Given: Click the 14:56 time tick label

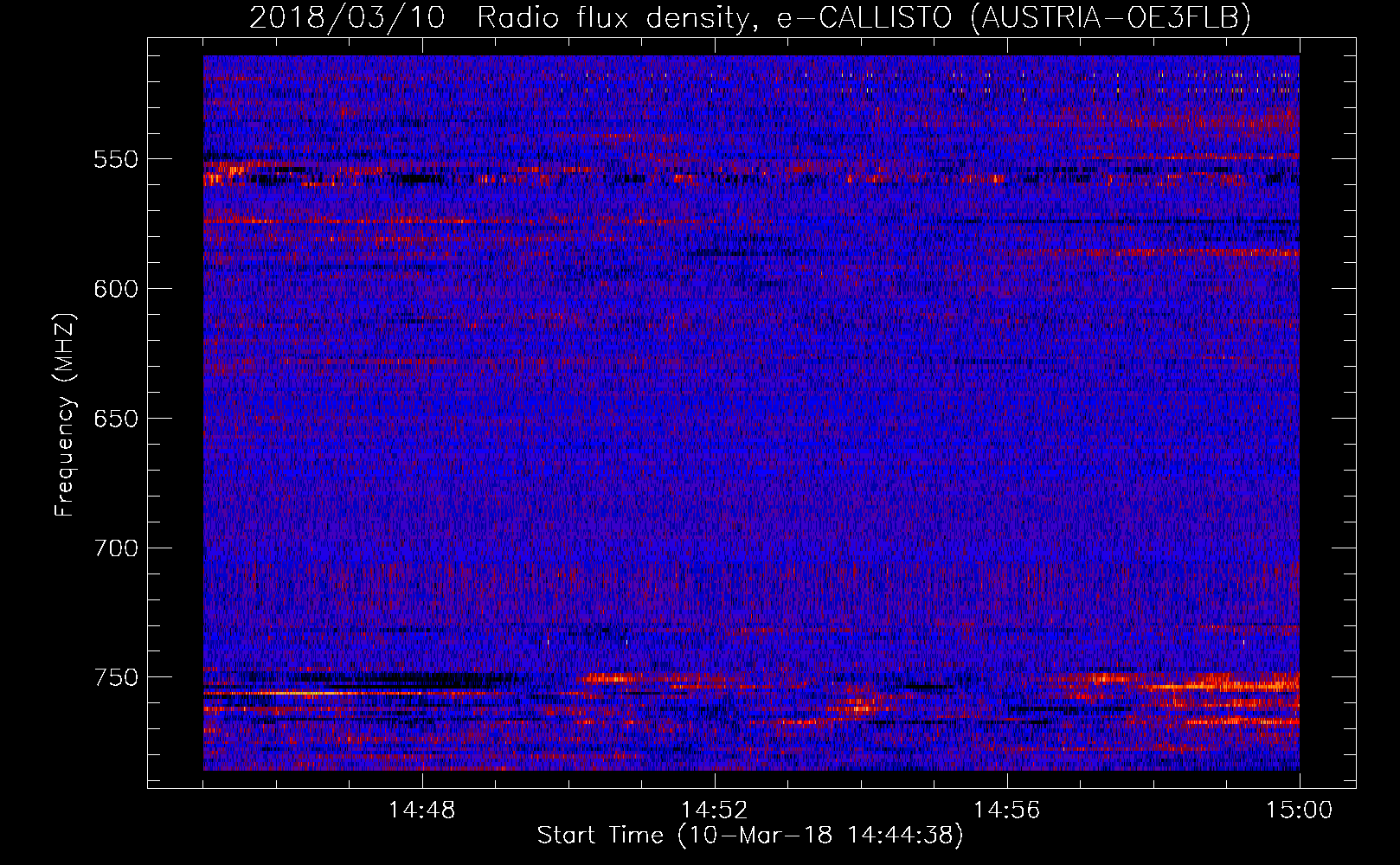Looking at the screenshot, I should pyautogui.click(x=1007, y=811).
